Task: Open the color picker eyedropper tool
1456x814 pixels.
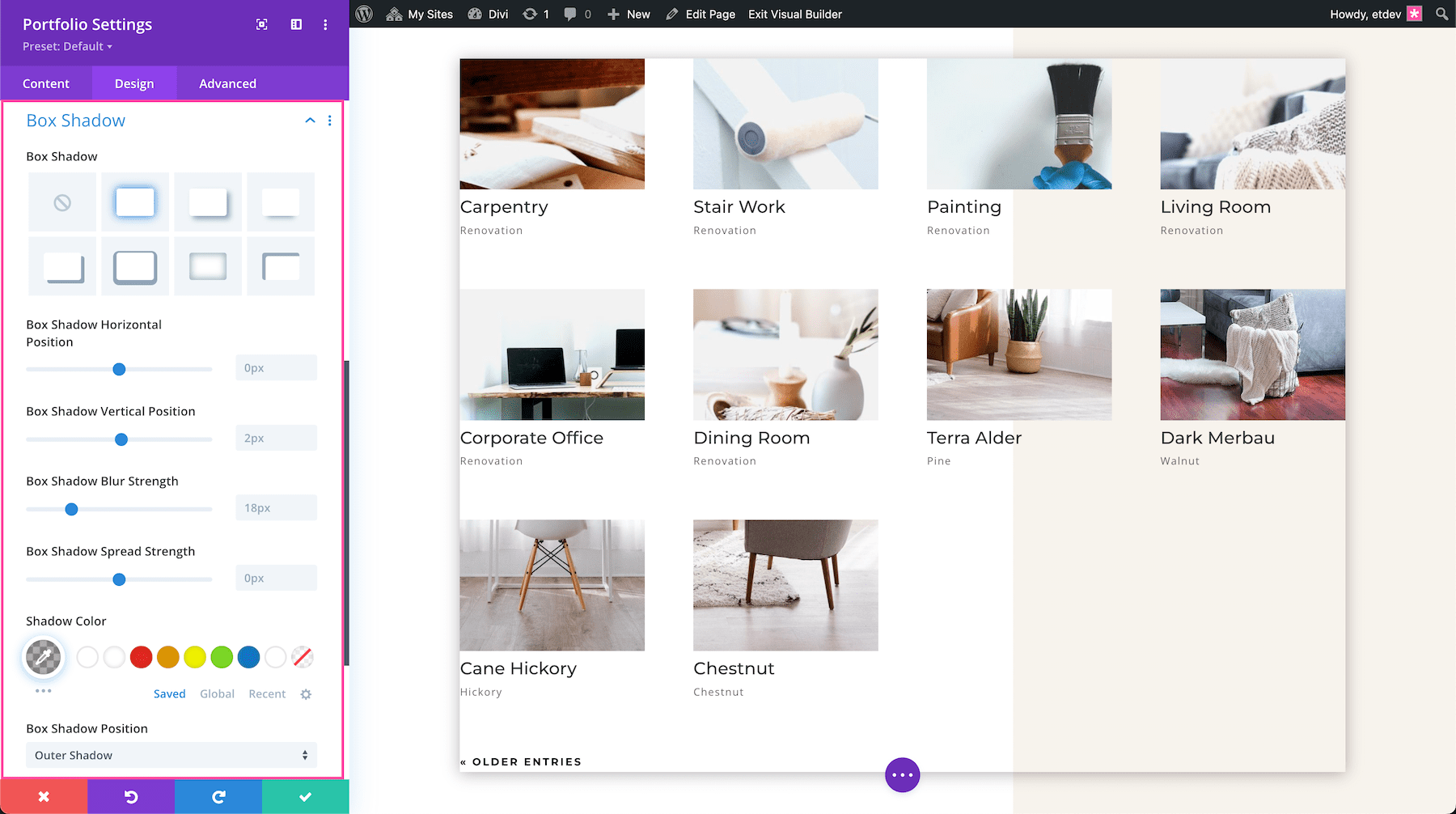Action: coord(43,657)
